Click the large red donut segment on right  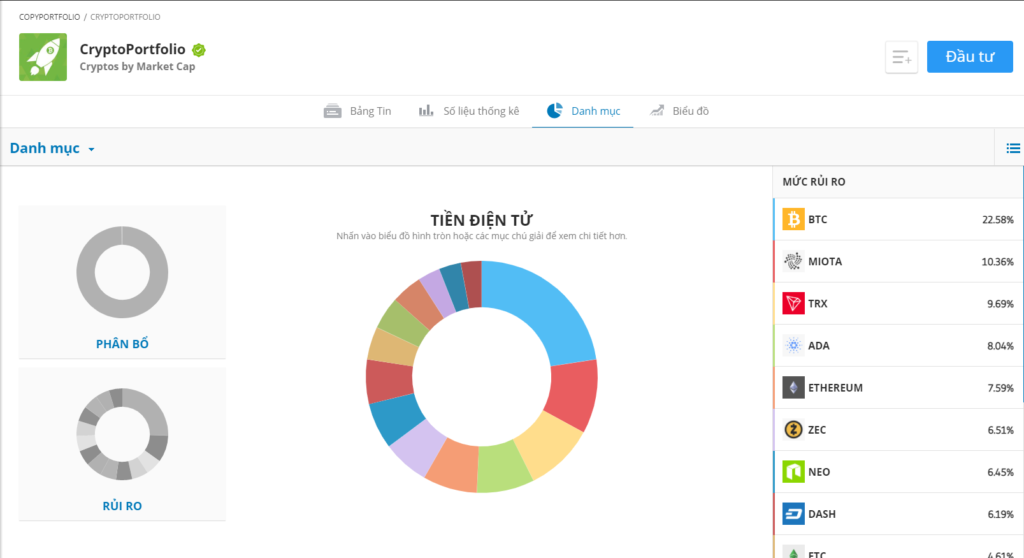tap(573, 392)
